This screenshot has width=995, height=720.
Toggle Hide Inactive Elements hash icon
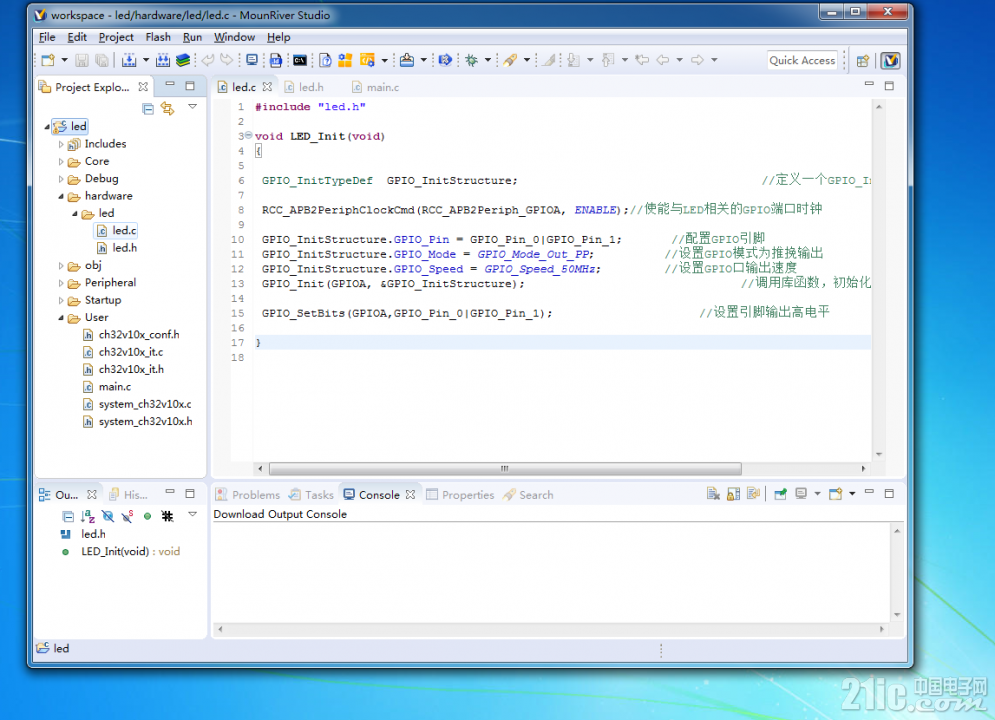[167, 516]
